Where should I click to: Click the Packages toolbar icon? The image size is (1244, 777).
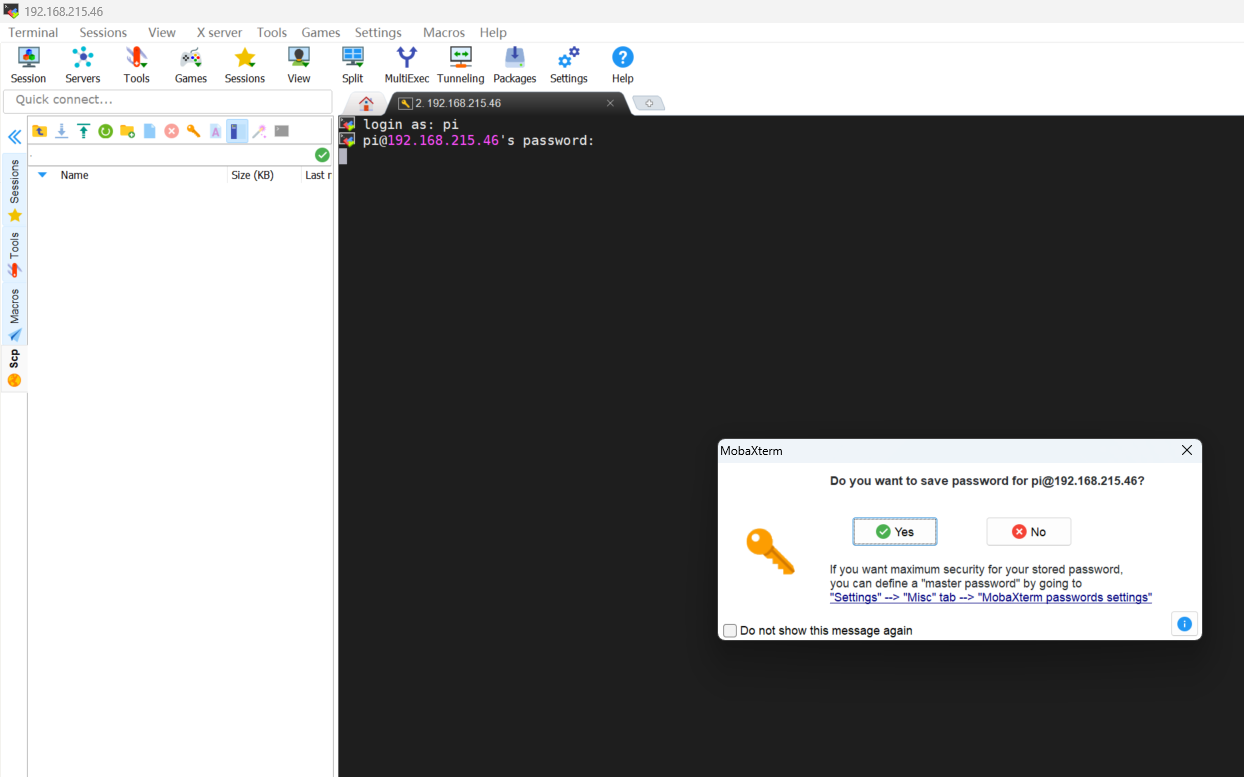(x=515, y=65)
